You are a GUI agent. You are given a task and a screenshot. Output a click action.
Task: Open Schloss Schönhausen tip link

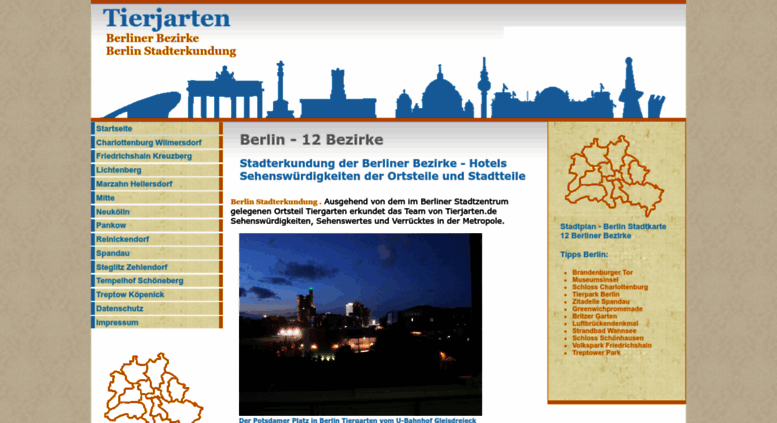tap(608, 338)
